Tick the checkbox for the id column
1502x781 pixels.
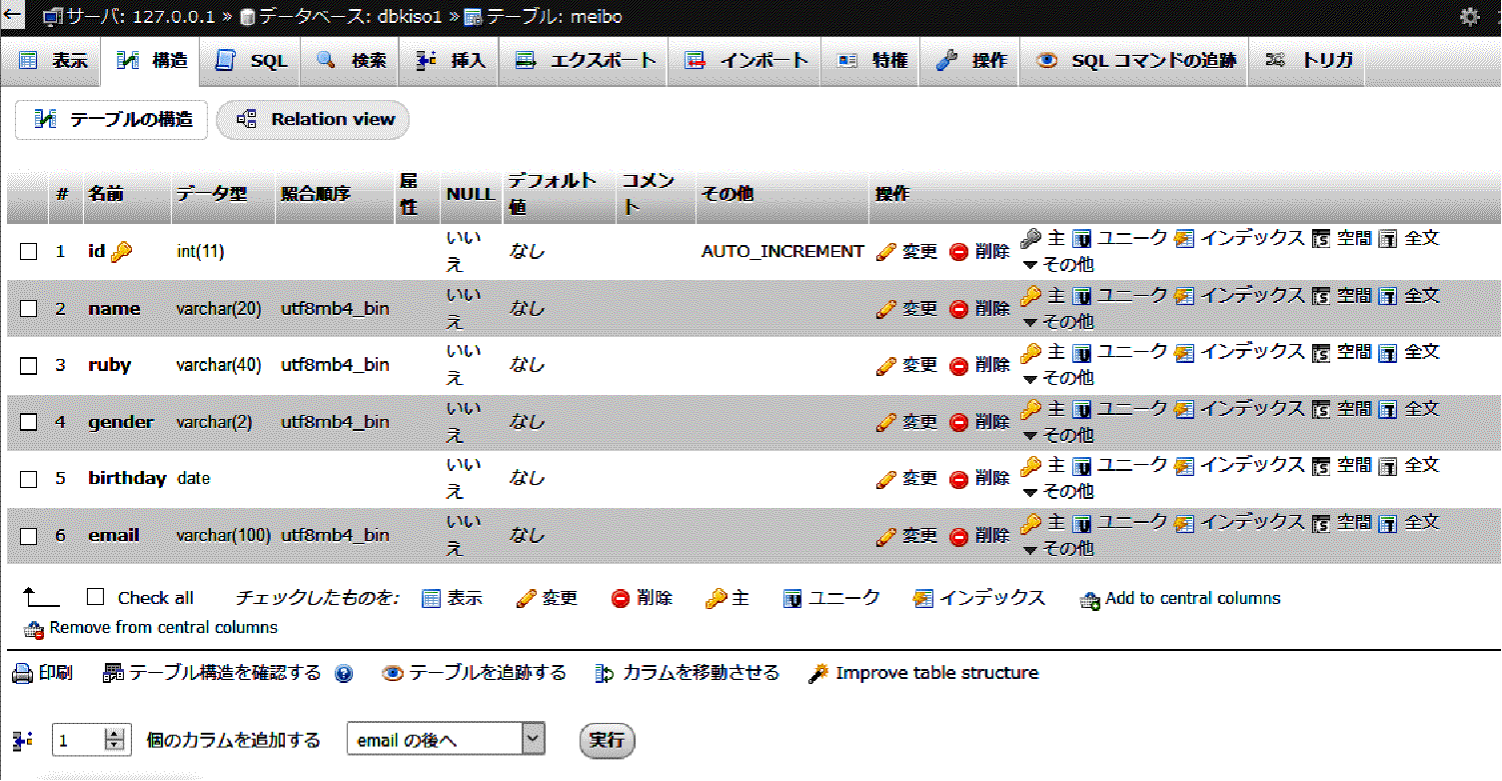pyautogui.click(x=29, y=252)
